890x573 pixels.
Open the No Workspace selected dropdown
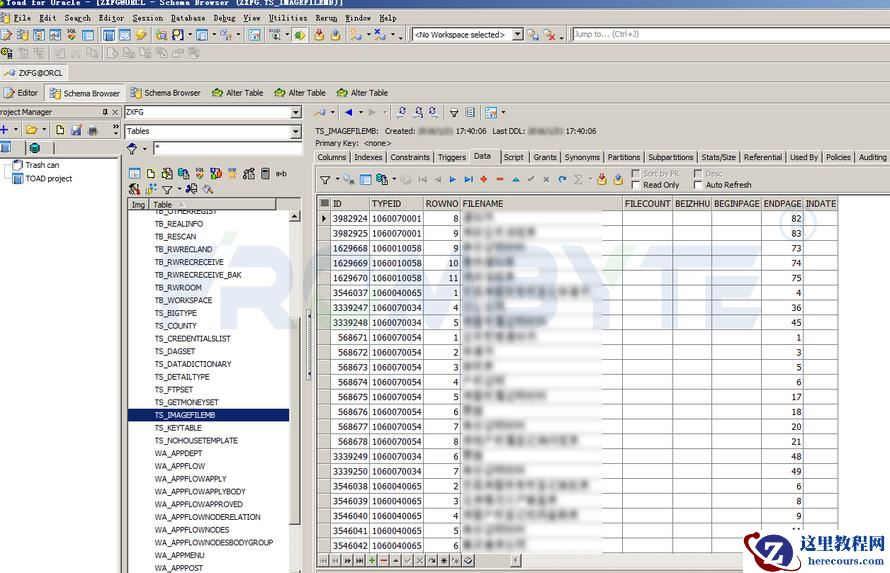517,35
